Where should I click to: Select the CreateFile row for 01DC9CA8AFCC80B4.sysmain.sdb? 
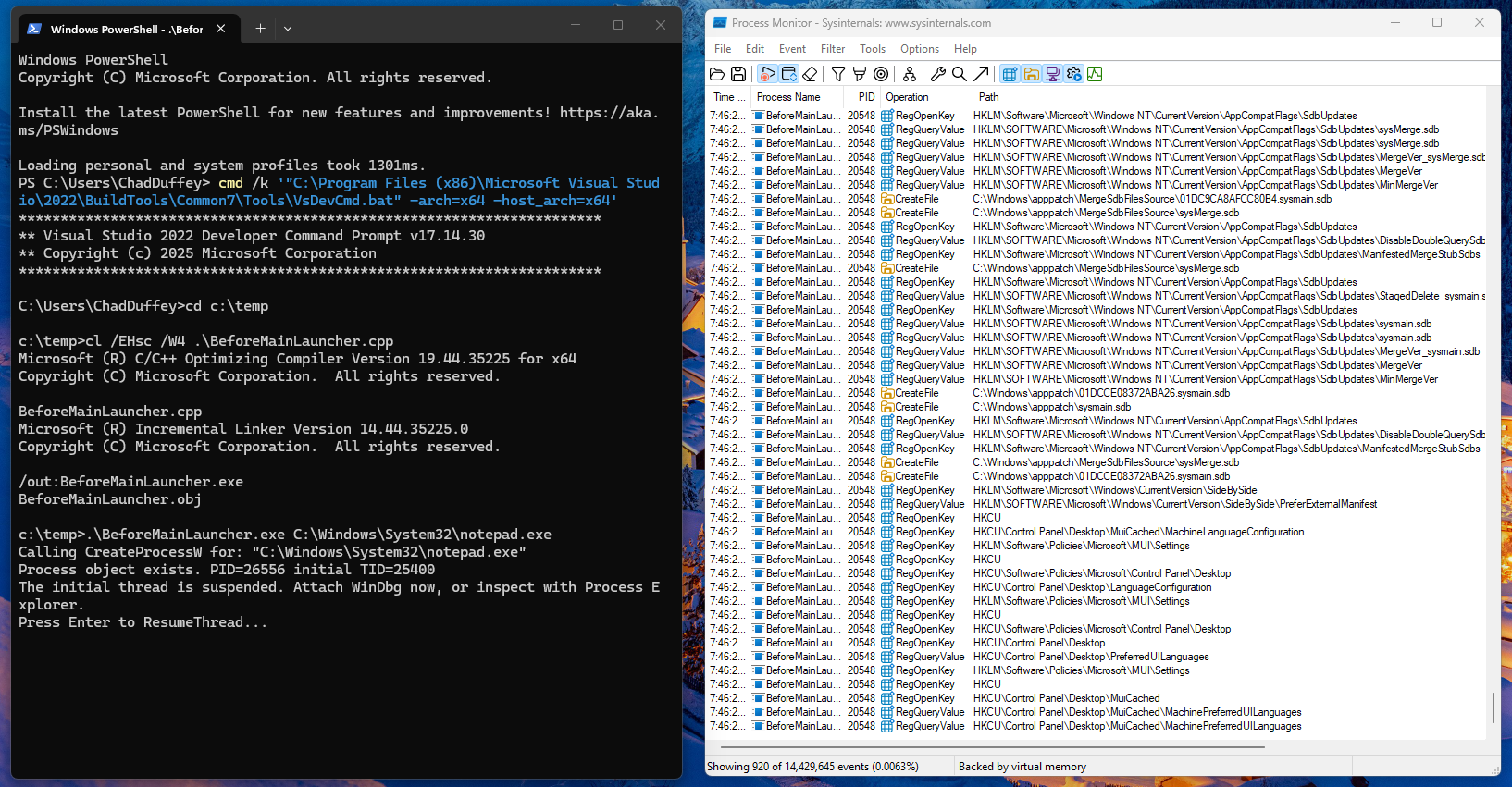1097,199
